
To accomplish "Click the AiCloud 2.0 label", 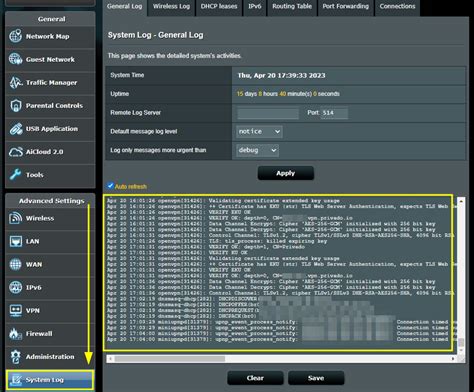I will [x=44, y=152].
